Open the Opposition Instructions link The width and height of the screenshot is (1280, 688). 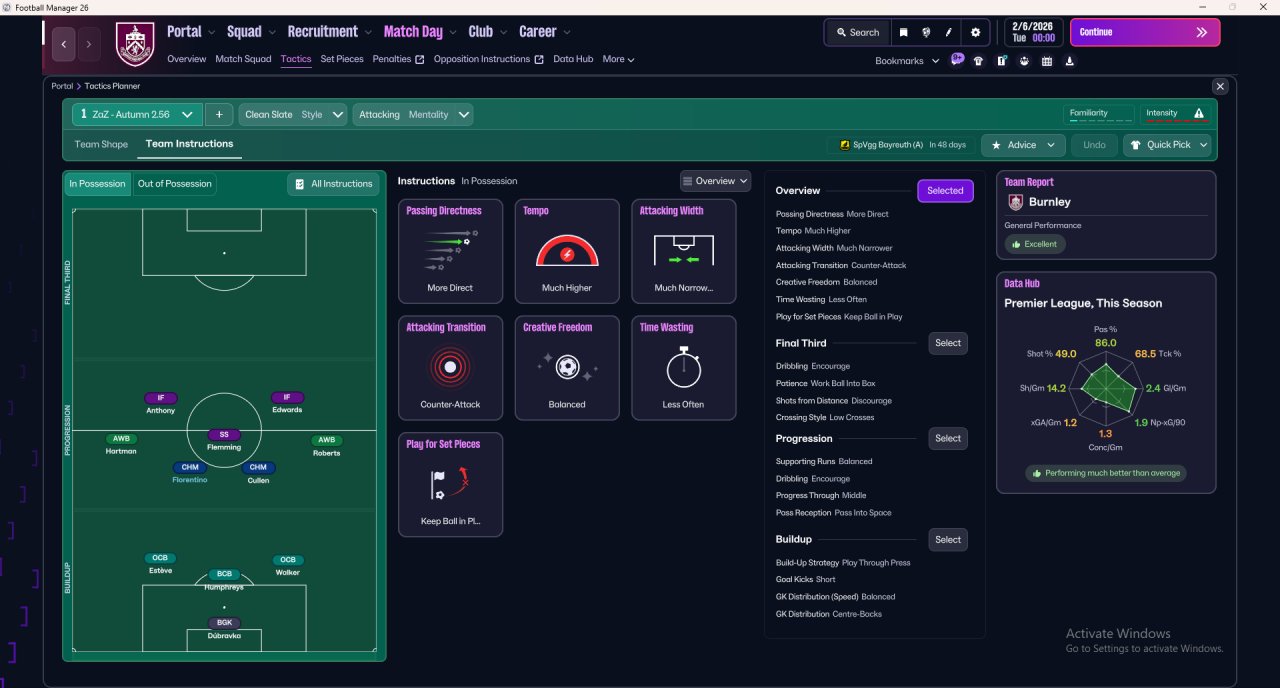[x=489, y=59]
